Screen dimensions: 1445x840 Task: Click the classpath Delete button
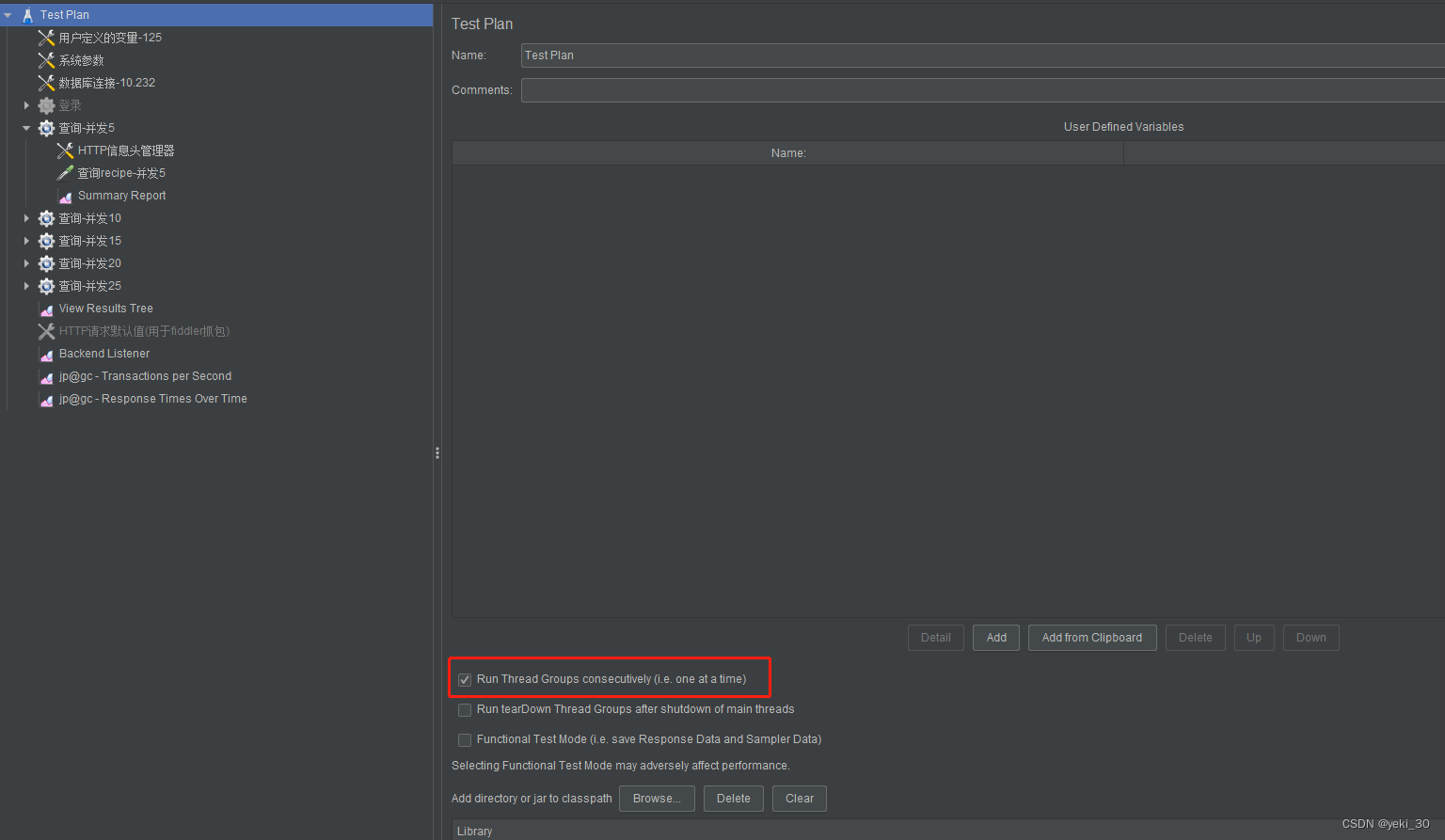734,799
